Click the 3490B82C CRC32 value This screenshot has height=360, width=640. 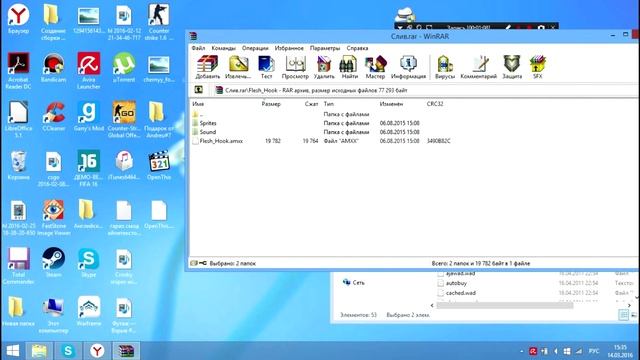click(x=439, y=141)
